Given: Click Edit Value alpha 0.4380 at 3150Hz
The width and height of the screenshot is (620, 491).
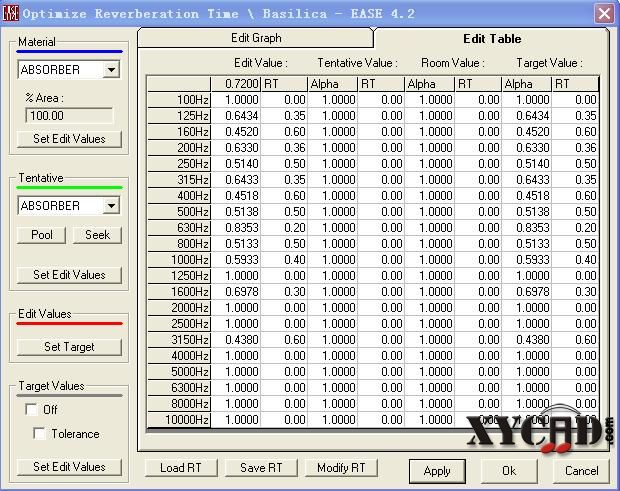Looking at the screenshot, I should tap(236, 340).
